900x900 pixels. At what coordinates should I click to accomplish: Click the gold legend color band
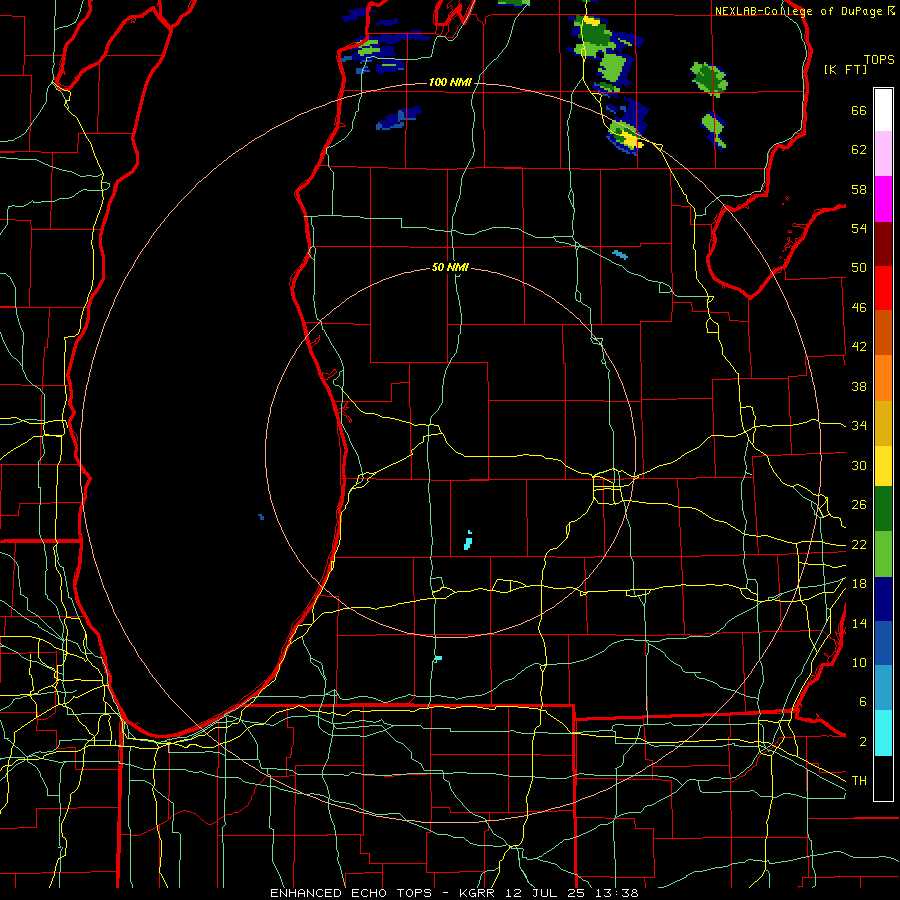click(883, 424)
